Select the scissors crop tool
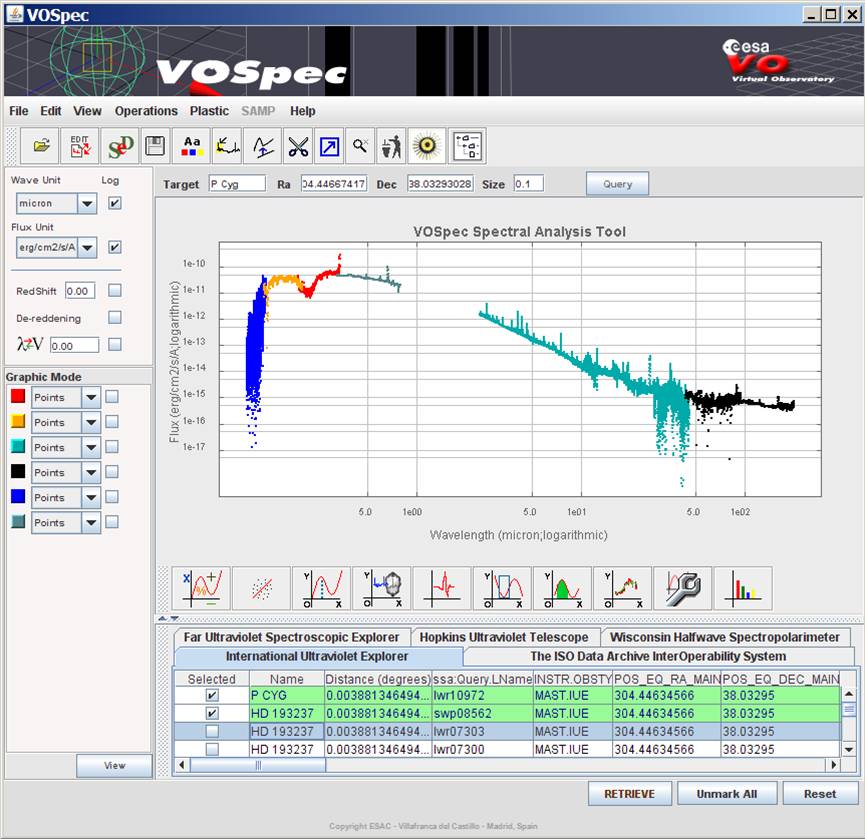 click(x=298, y=146)
